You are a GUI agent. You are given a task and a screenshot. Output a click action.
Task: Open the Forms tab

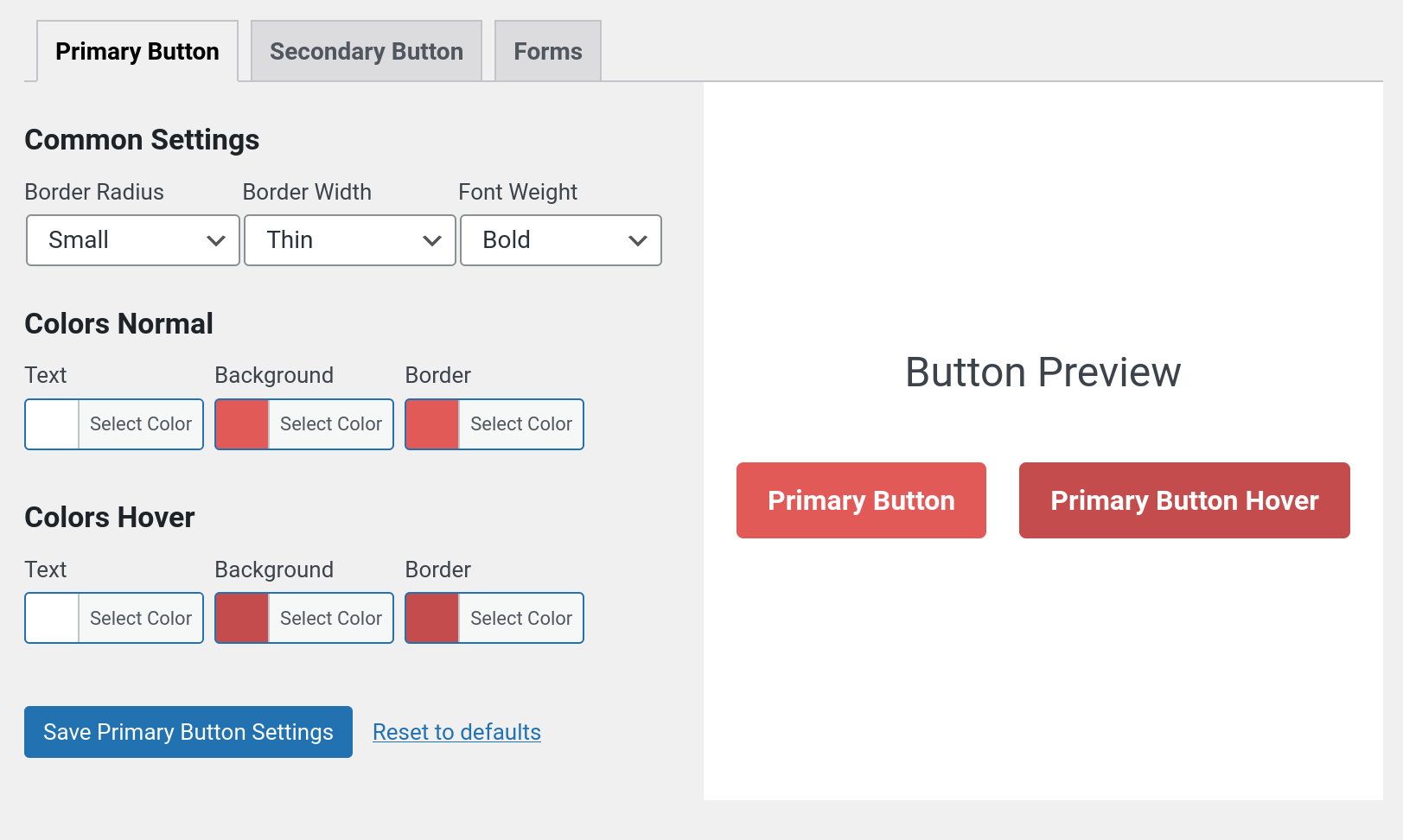coord(547,52)
